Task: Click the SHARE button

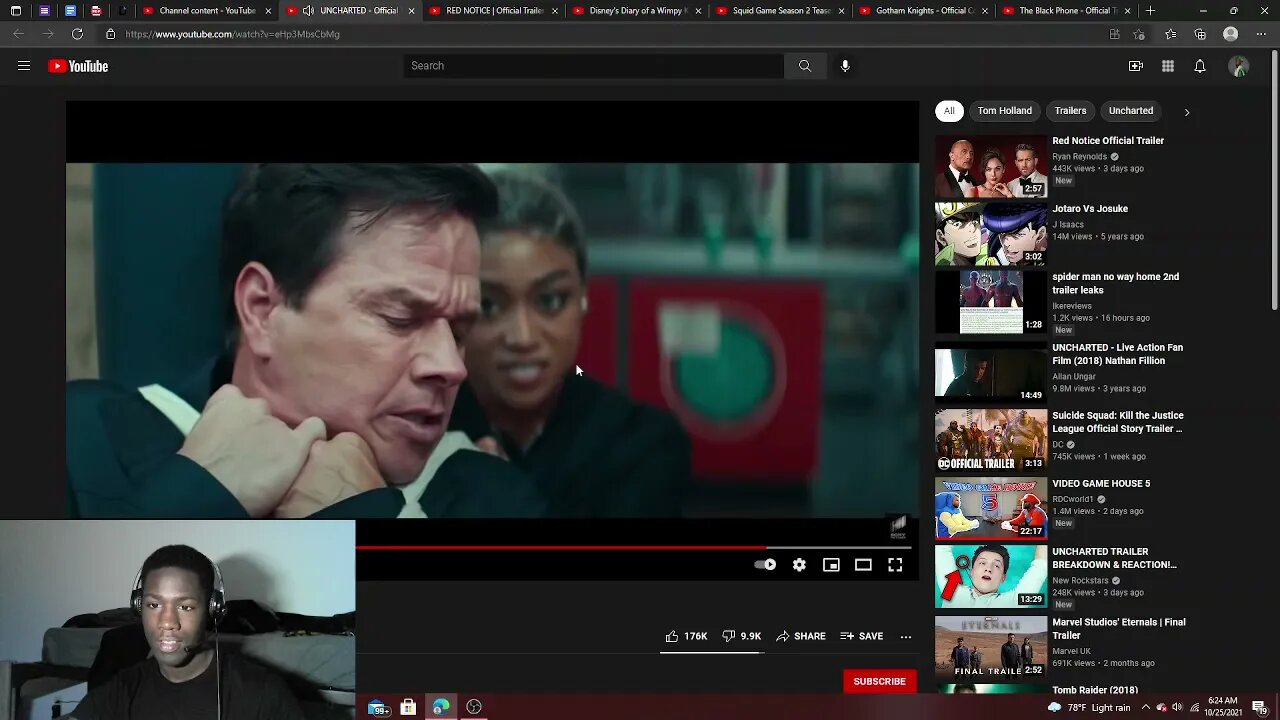Action: pos(801,636)
